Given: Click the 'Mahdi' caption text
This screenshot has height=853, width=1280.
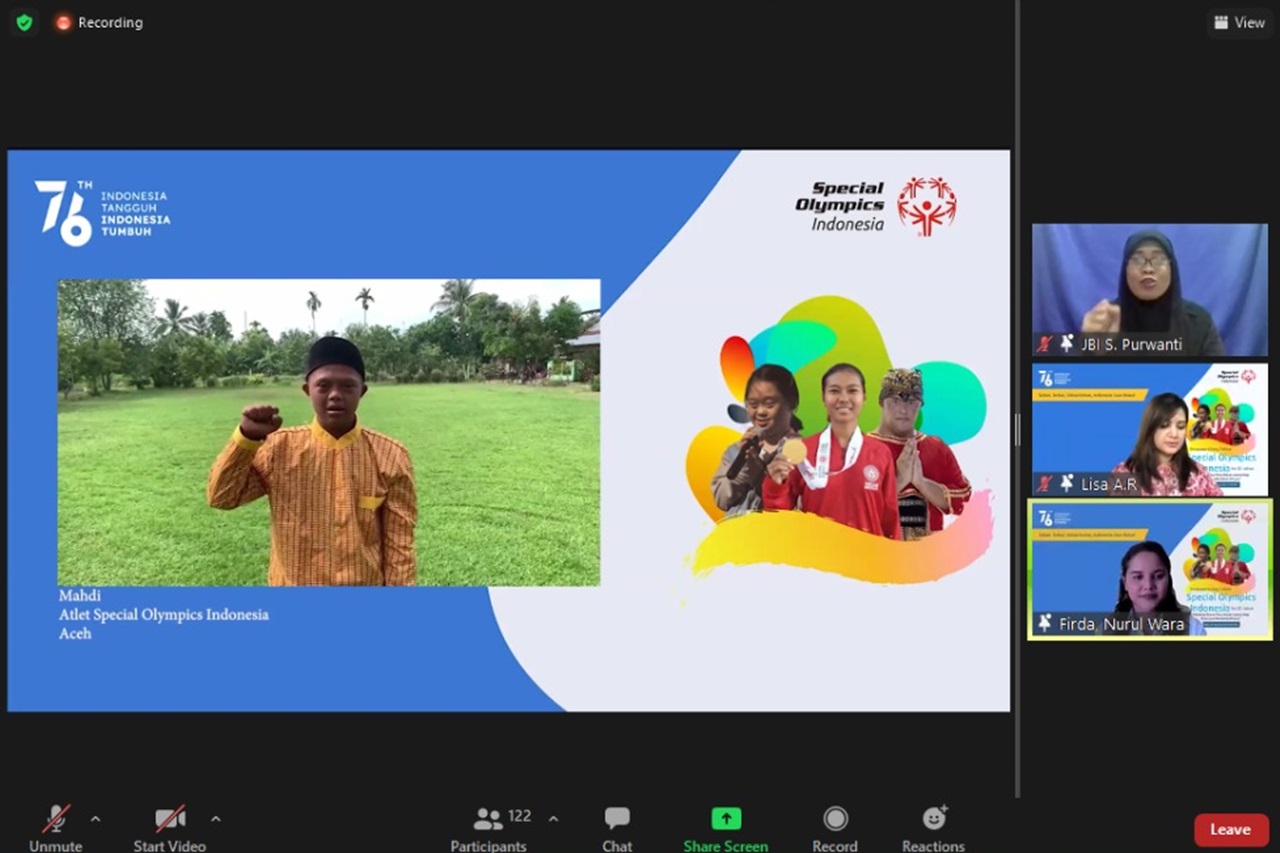Looking at the screenshot, I should [79, 596].
